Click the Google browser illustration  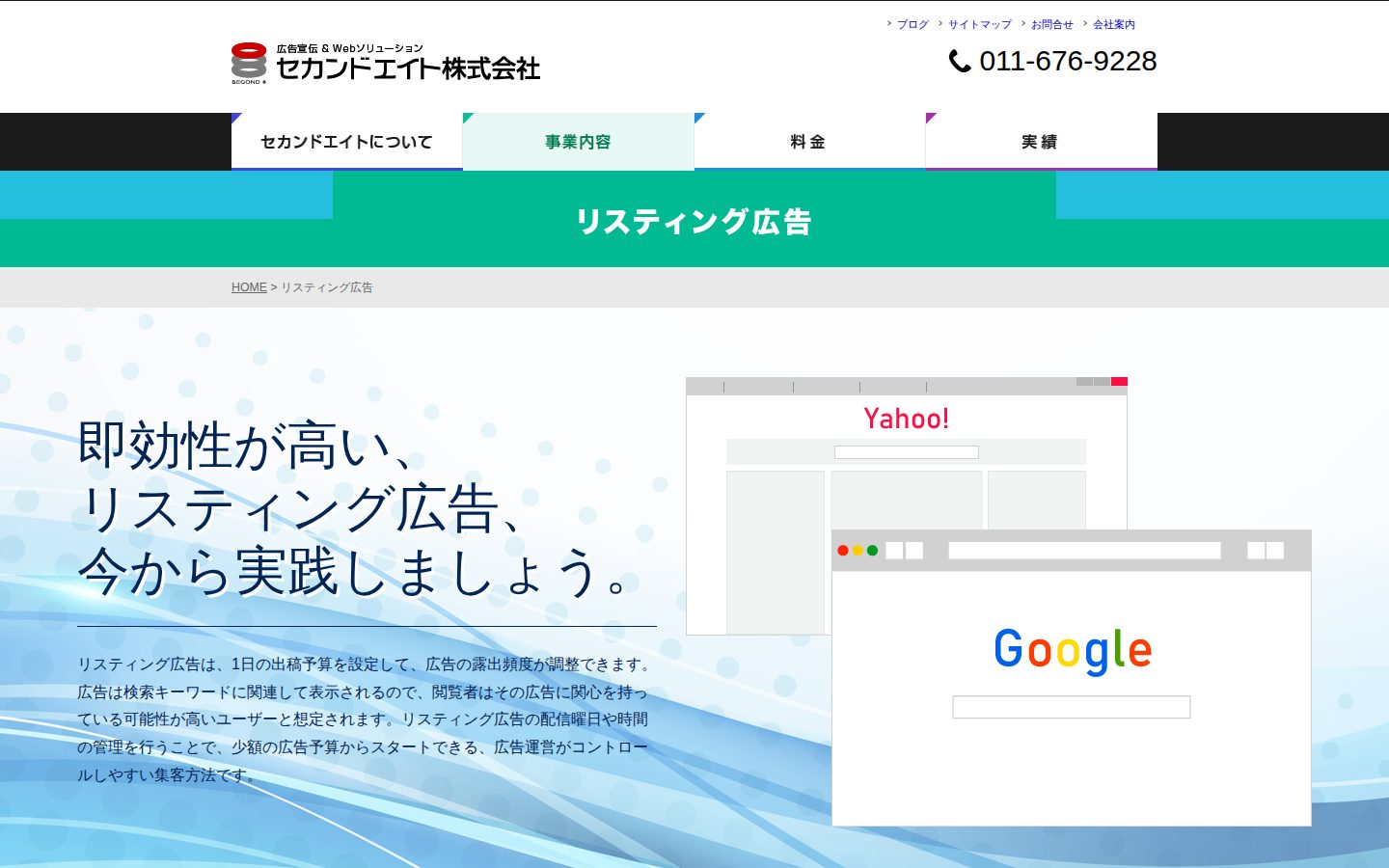(x=1072, y=678)
